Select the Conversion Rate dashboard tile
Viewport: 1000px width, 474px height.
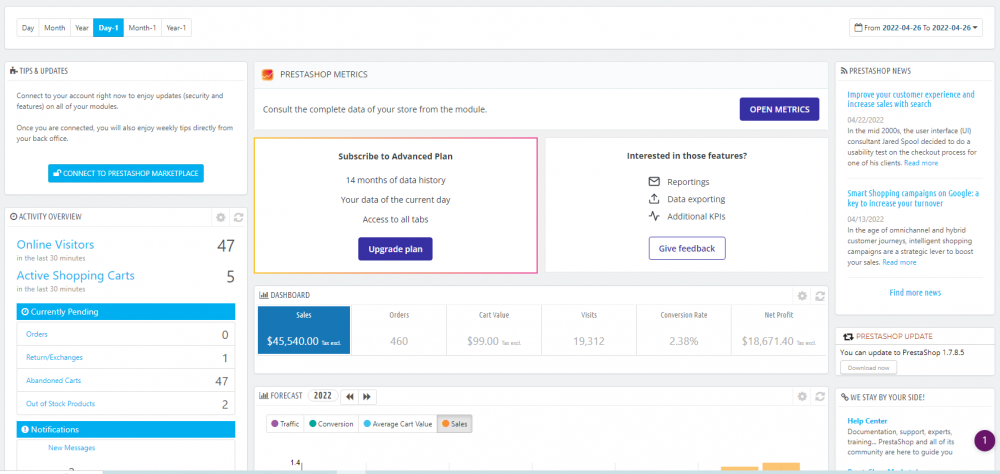pos(683,330)
